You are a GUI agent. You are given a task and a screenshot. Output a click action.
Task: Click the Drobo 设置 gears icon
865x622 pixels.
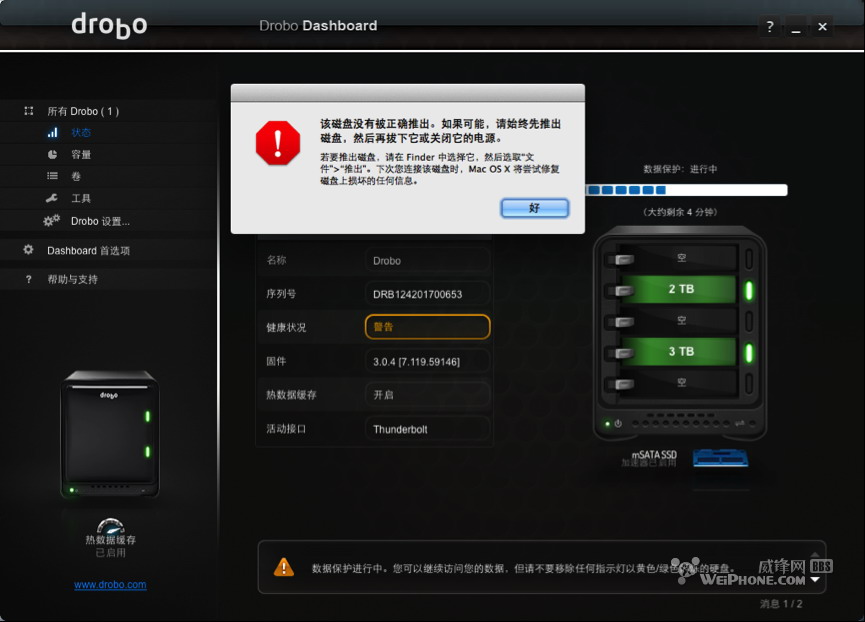(52, 221)
